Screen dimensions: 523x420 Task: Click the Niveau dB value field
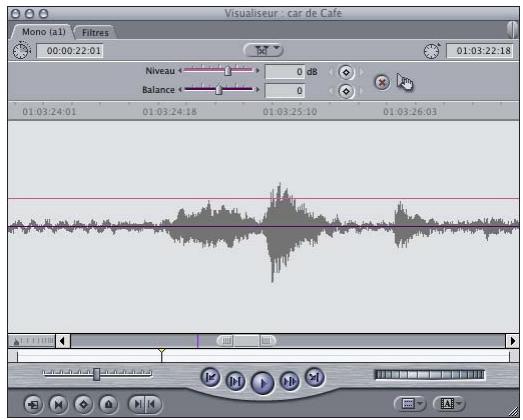point(285,72)
